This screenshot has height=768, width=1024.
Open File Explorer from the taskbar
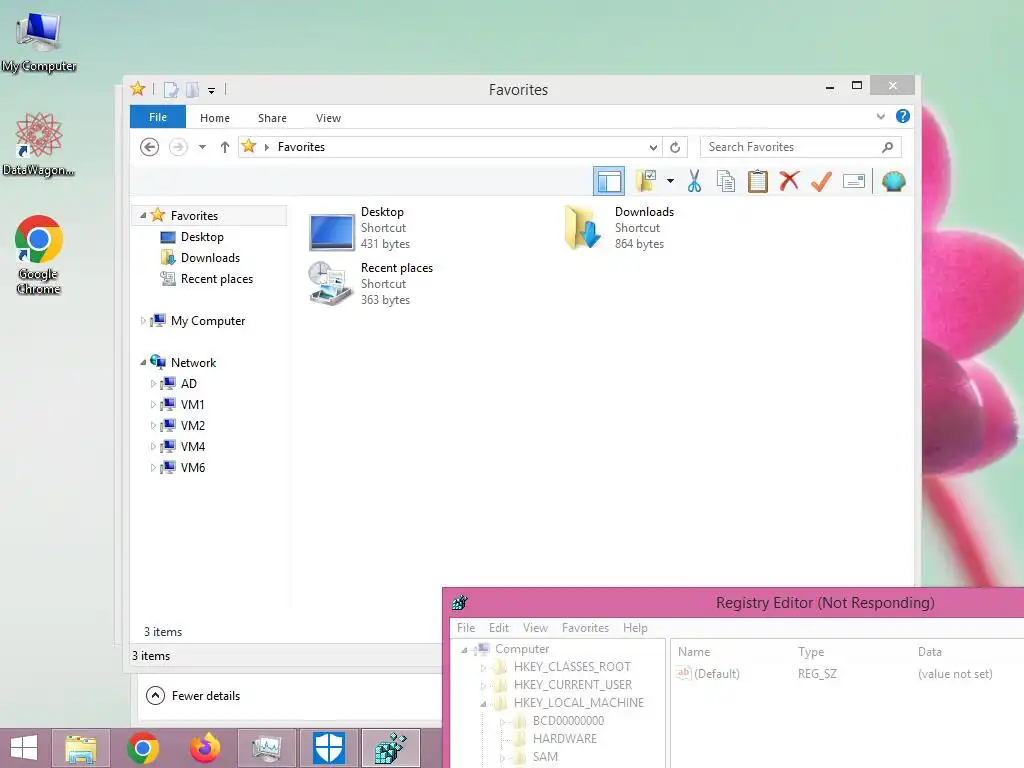pyautogui.click(x=80, y=748)
